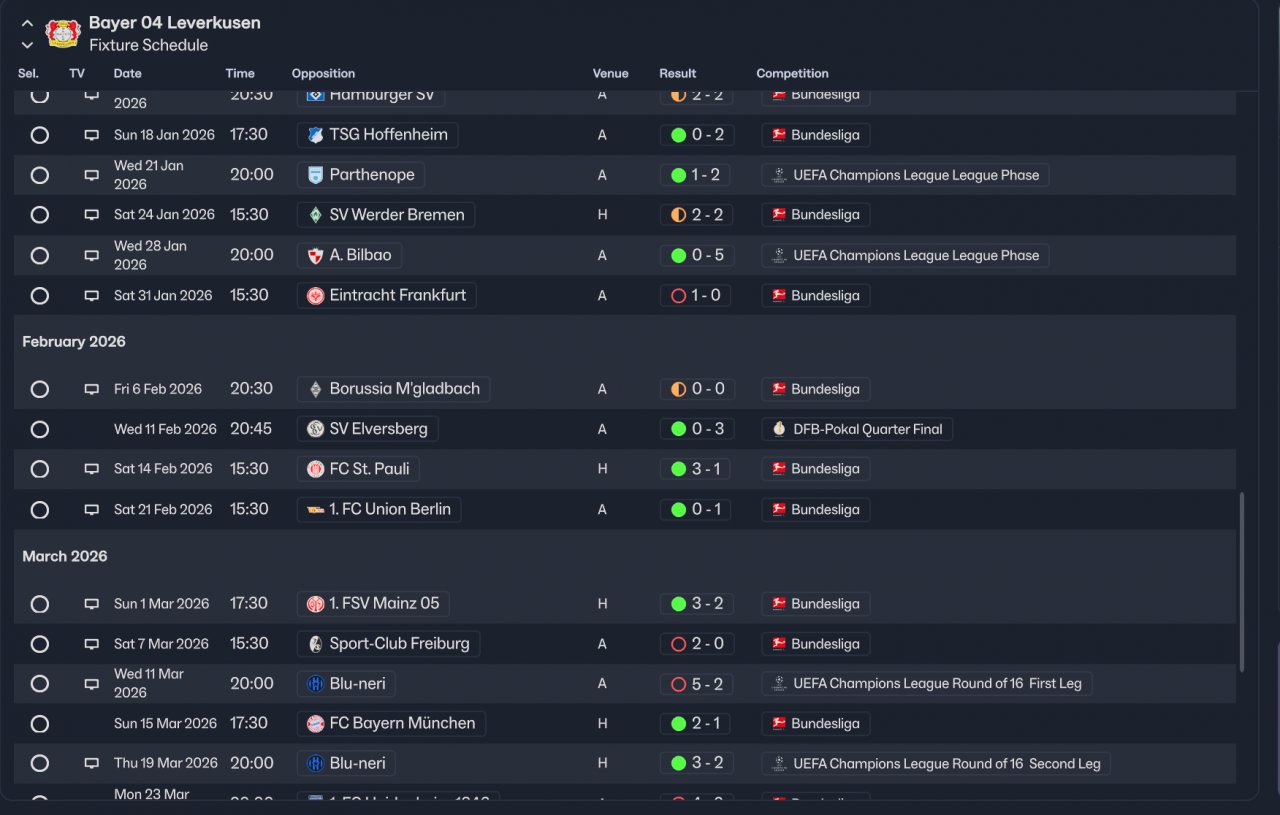Sort by the Competition column header
Image resolution: width=1280 pixels, height=815 pixels.
coord(792,73)
